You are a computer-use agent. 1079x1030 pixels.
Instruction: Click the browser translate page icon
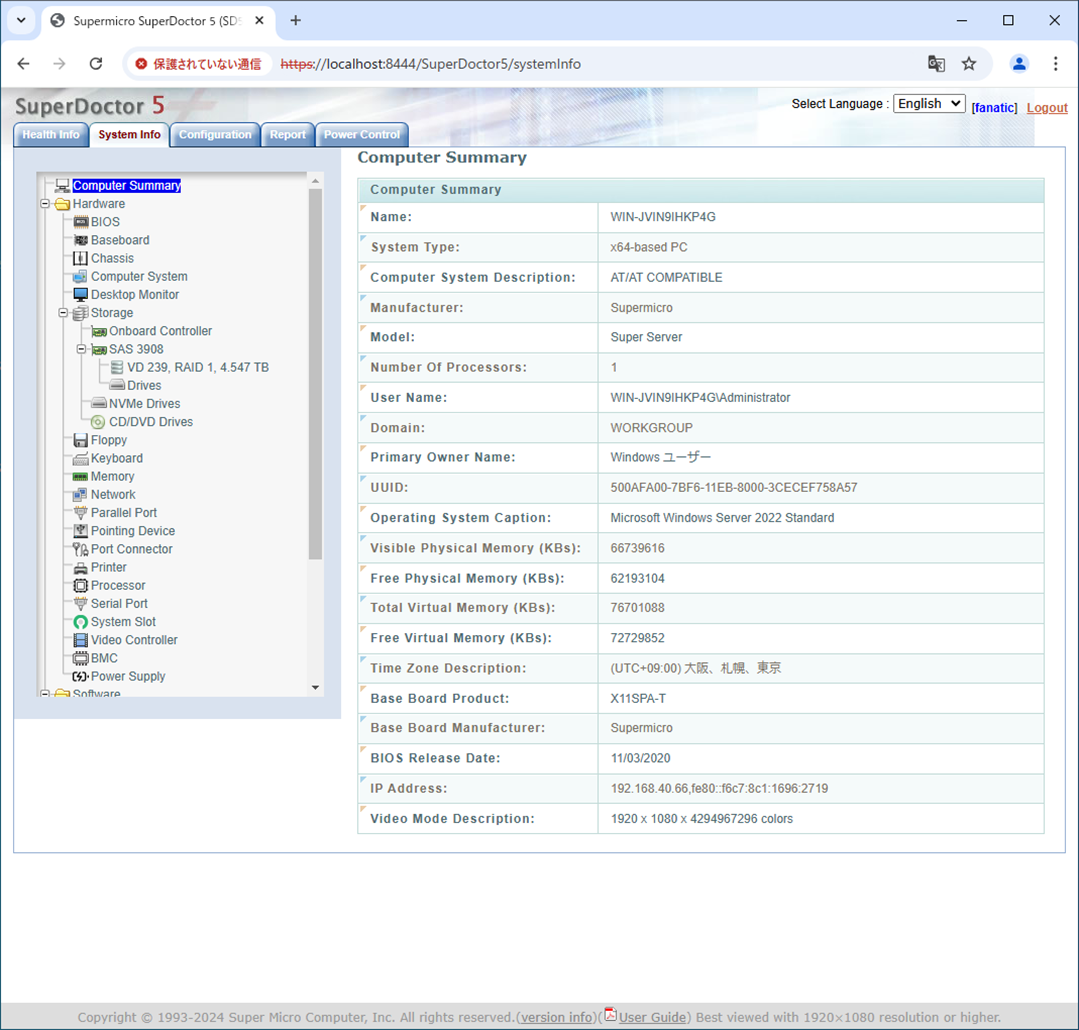tap(936, 64)
